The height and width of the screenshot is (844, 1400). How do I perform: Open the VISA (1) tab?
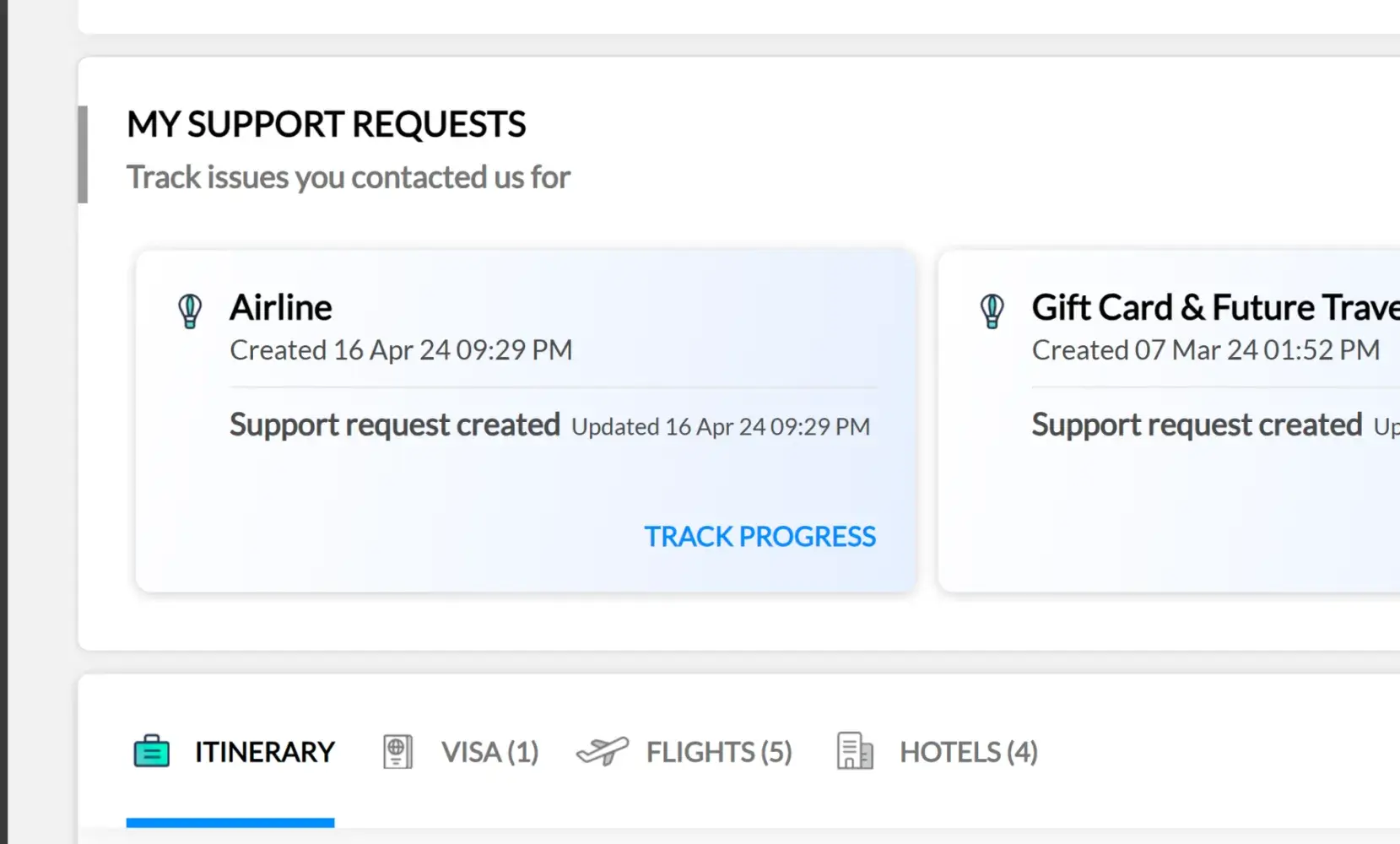pos(489,751)
